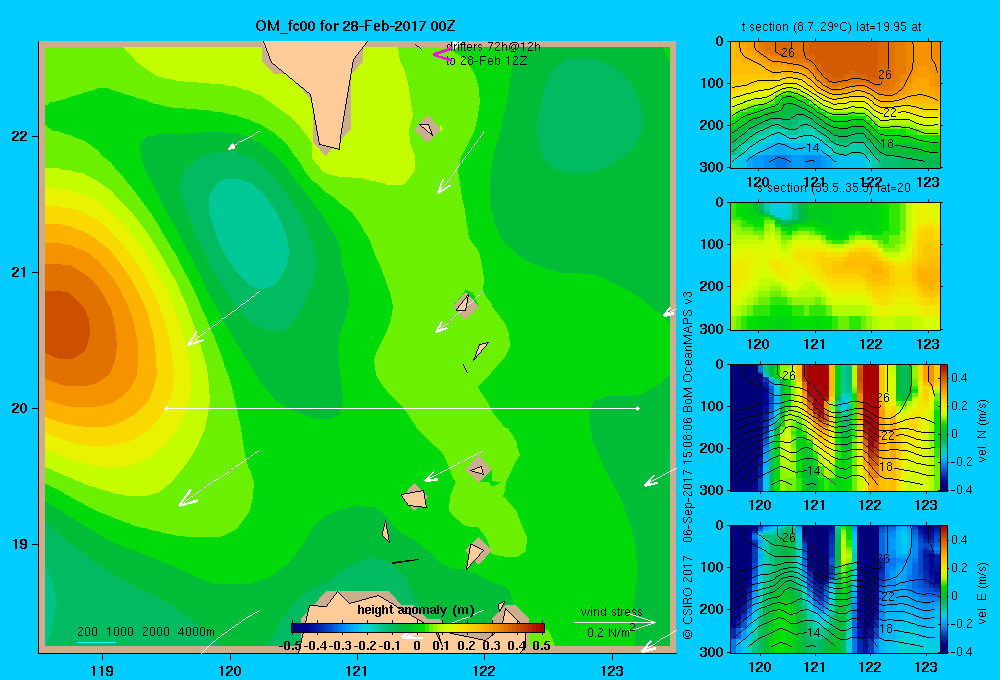Click latitude label 22 on main map
Image resolution: width=1000 pixels, height=680 pixels.
pyautogui.click(x=20, y=136)
